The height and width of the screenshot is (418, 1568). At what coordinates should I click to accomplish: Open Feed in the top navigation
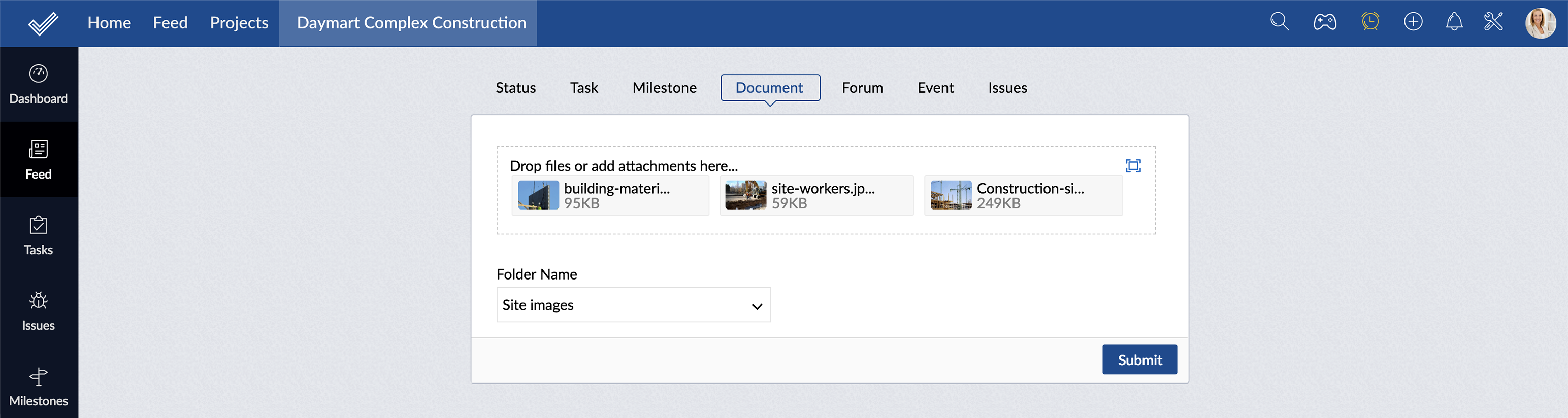[x=170, y=23]
